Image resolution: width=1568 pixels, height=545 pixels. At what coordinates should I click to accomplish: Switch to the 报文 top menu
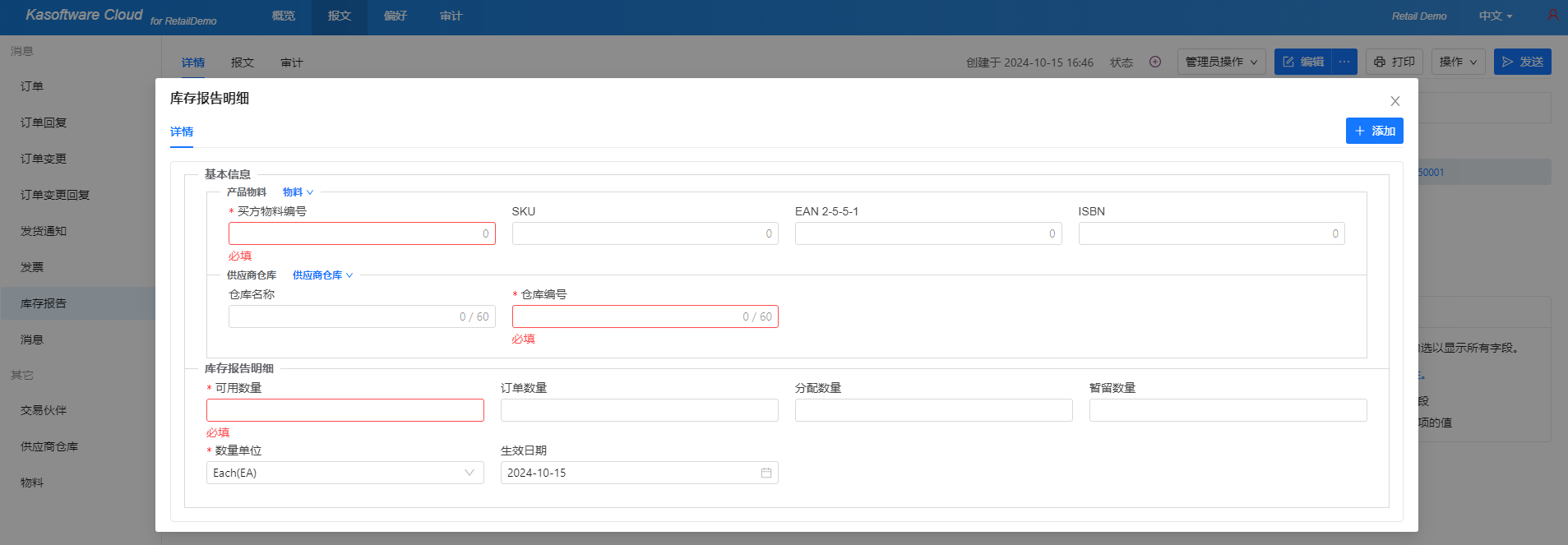tap(339, 16)
